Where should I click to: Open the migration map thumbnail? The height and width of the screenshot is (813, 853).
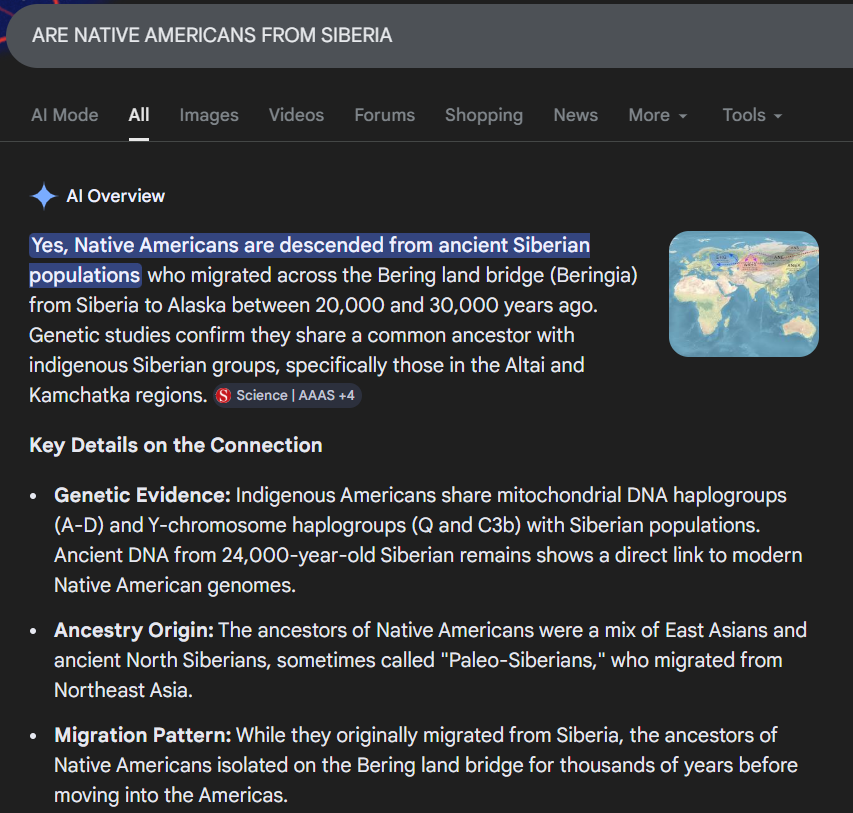click(744, 294)
